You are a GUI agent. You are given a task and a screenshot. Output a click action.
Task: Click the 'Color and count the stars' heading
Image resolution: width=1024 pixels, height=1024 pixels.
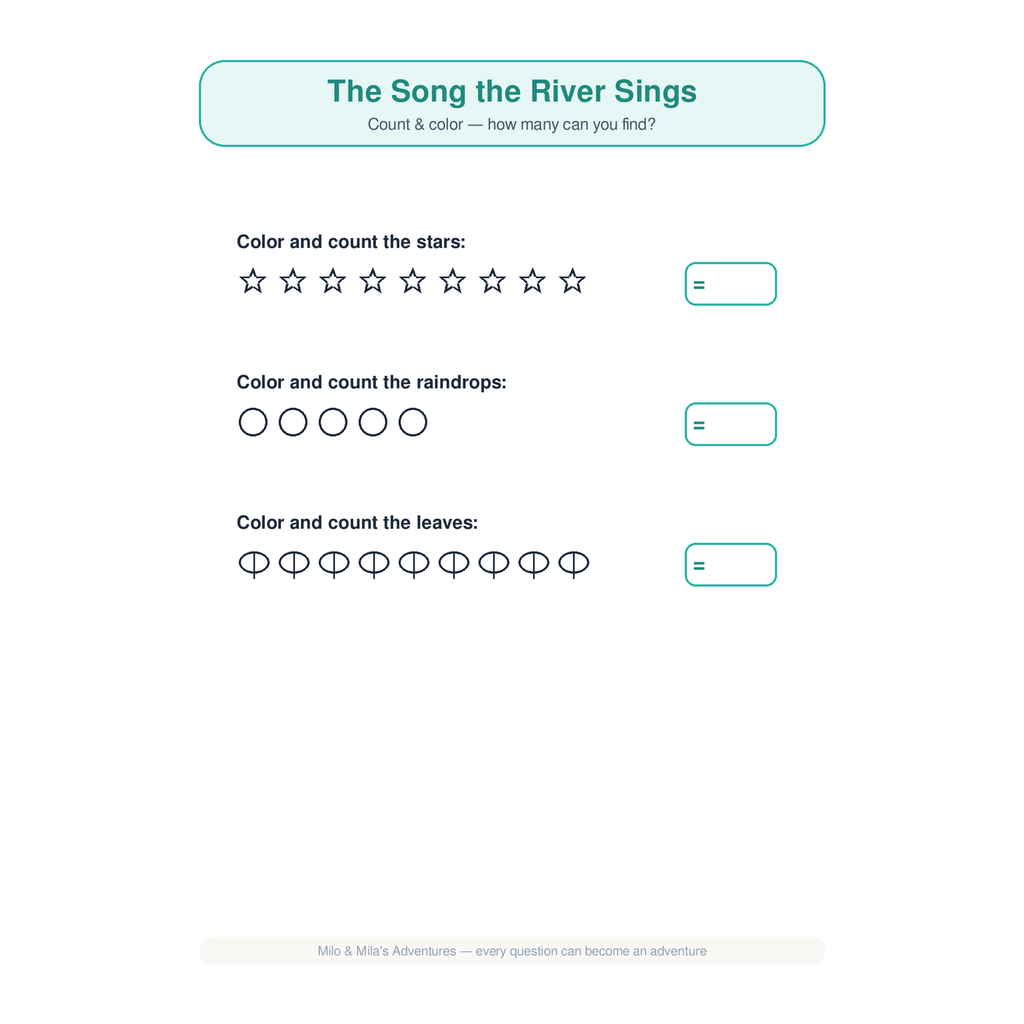(351, 242)
